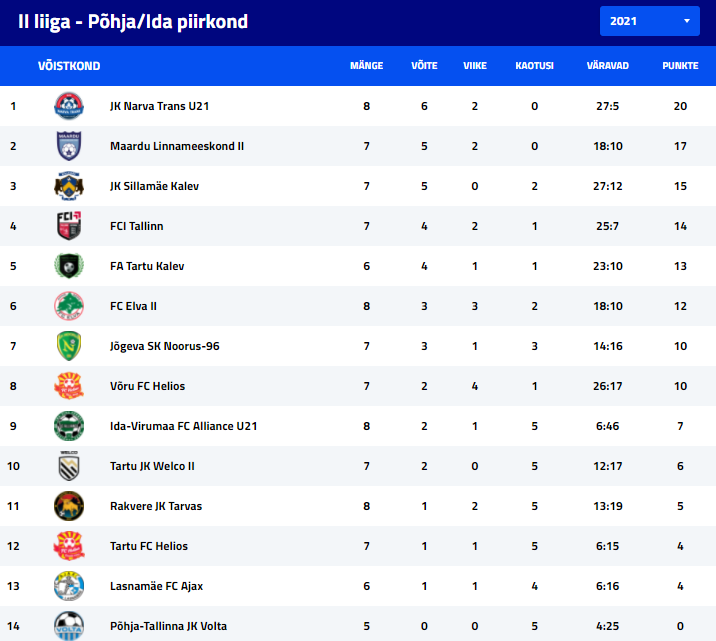Click the Võru FC Helios logo
Screen dimensions: 716x641
69,386
